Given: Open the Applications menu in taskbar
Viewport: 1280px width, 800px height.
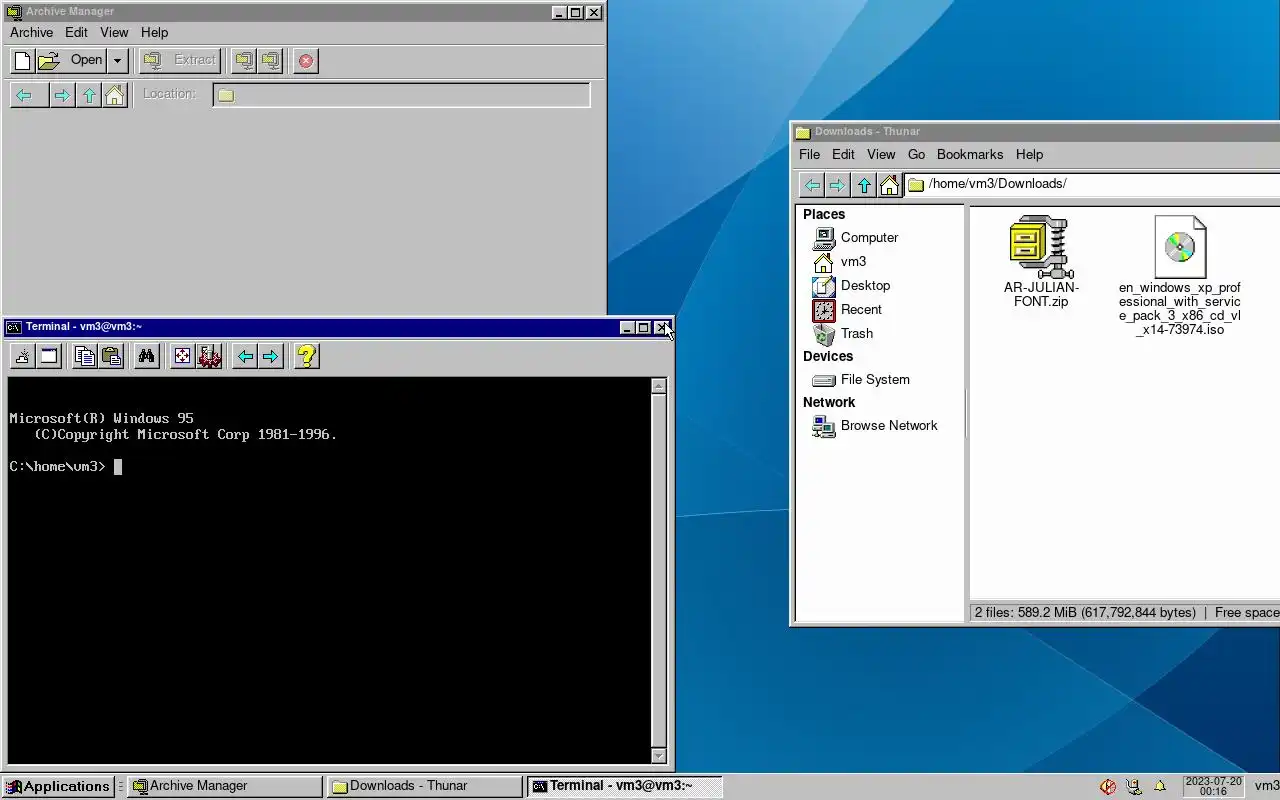Looking at the screenshot, I should click(x=58, y=786).
